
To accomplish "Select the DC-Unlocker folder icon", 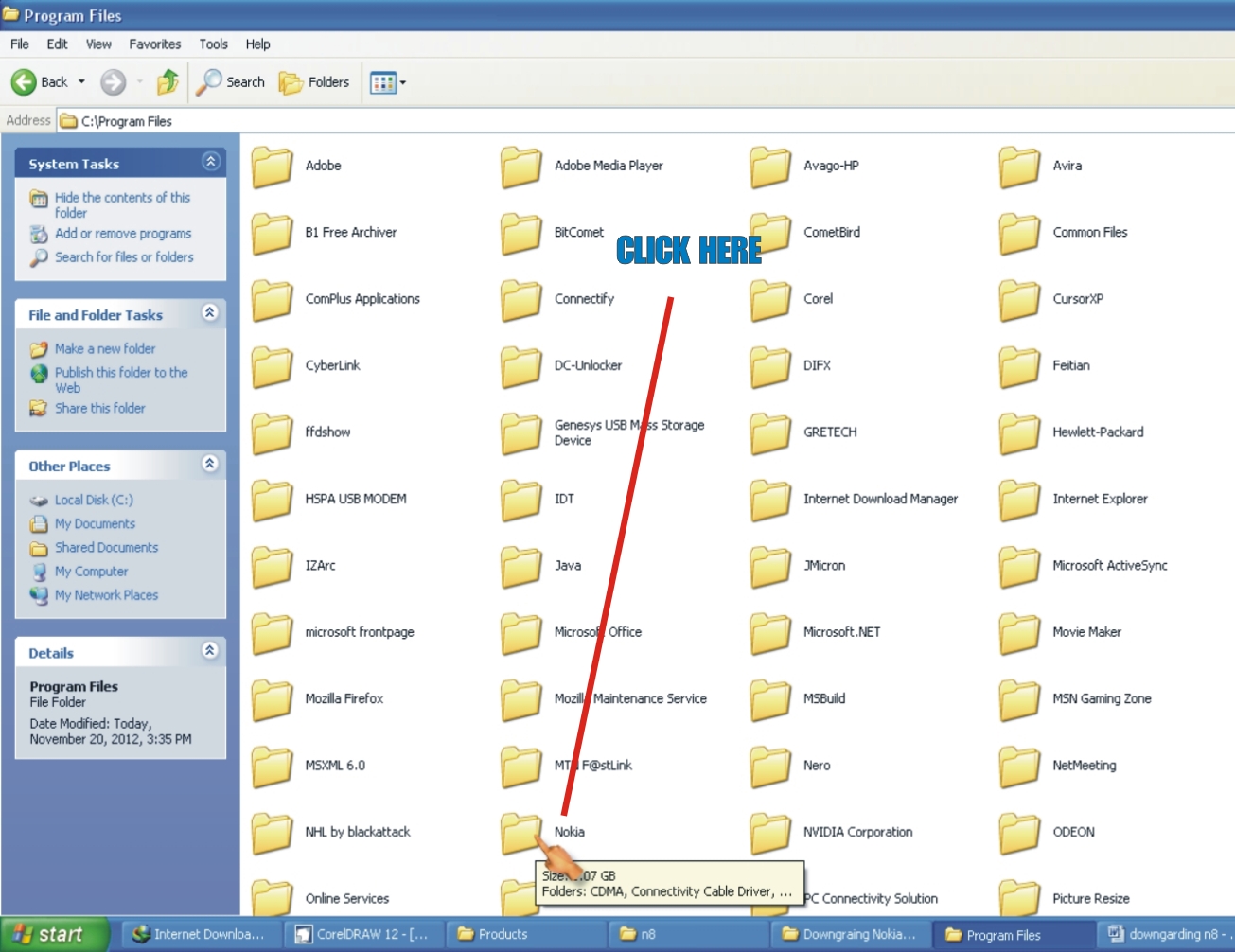I will pos(521,366).
